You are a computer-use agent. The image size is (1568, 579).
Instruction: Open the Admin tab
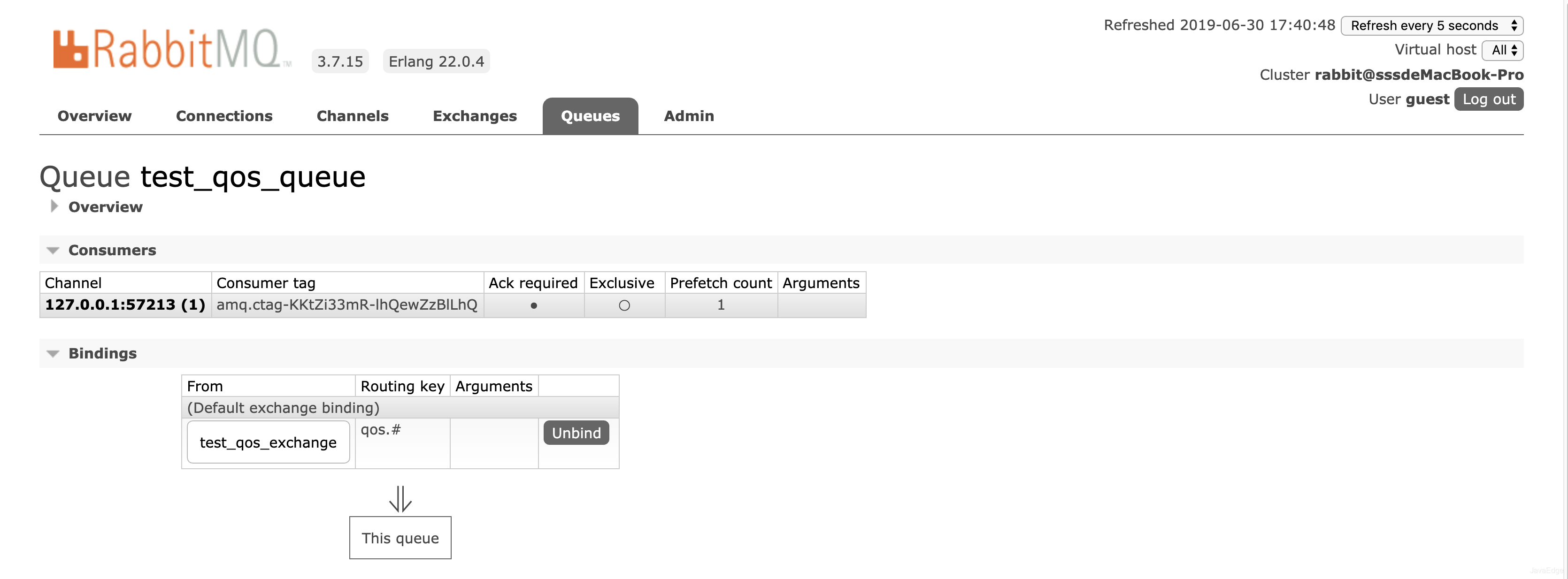(x=688, y=115)
